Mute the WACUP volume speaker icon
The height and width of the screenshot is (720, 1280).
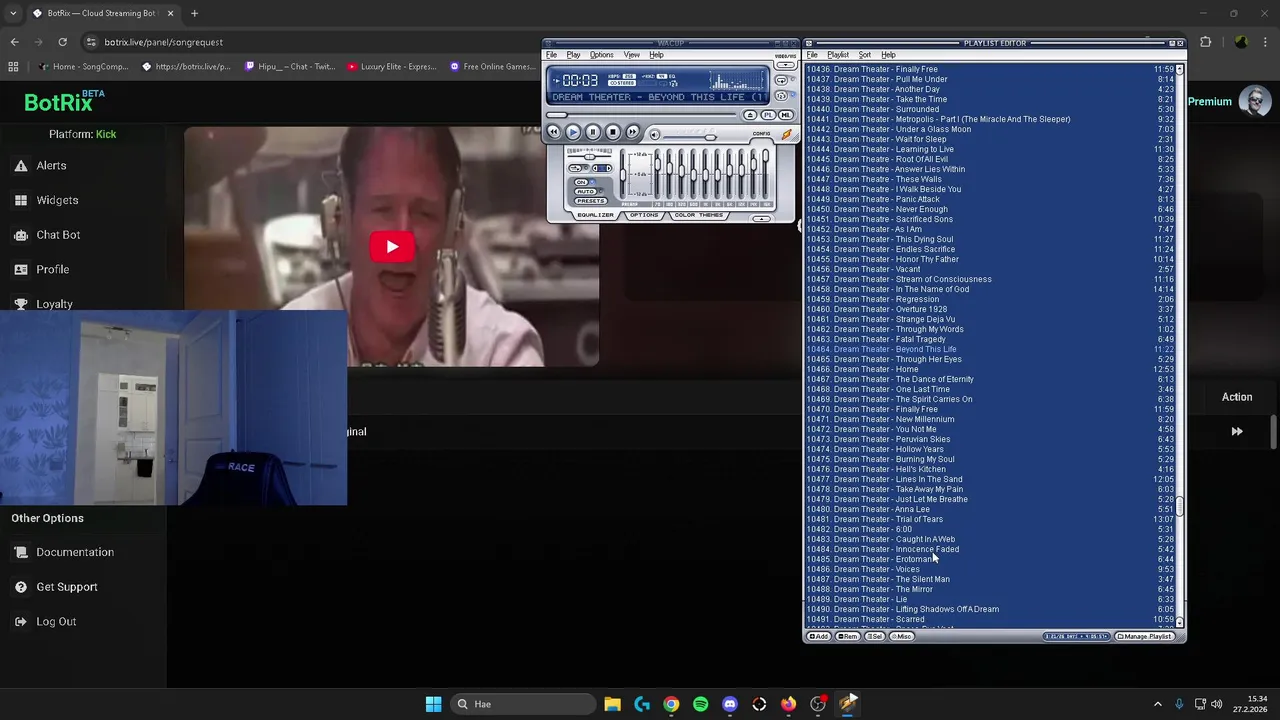point(655,134)
